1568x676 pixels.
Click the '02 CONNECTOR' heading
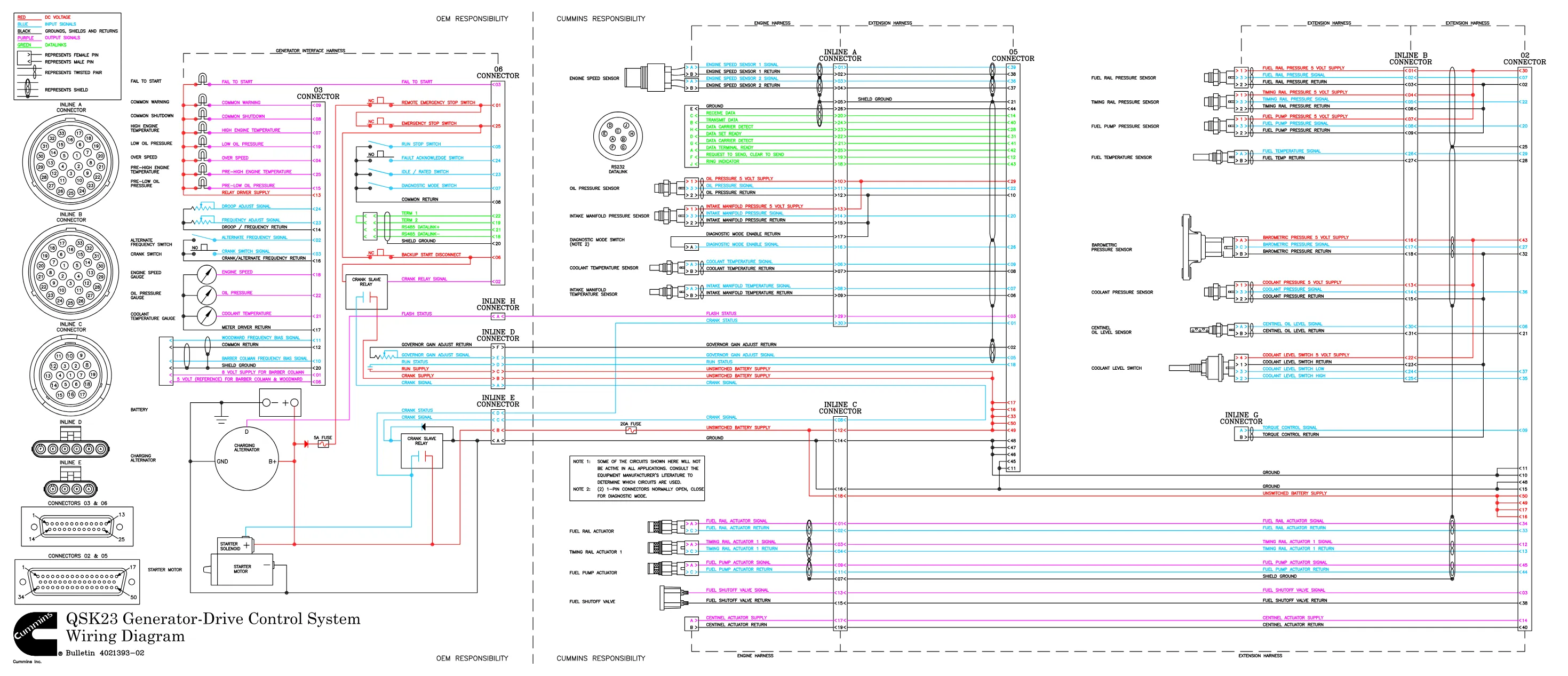pyautogui.click(x=1524, y=58)
